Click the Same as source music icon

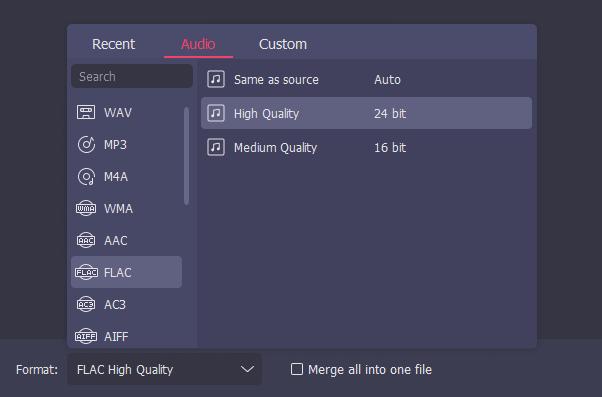(x=216, y=79)
